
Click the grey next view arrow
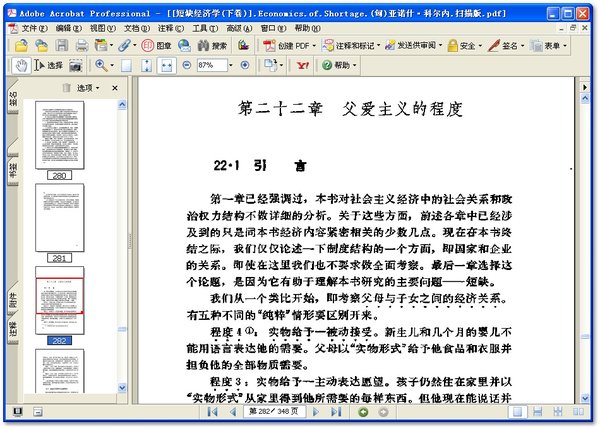pos(383,412)
